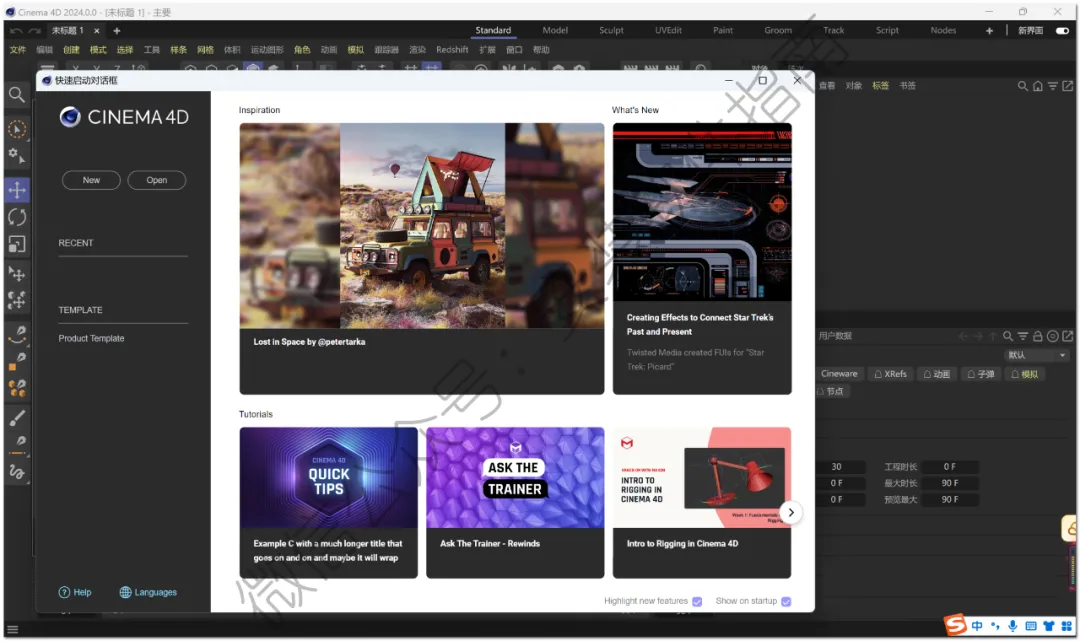Toggle 动画 project settings tab

pos(937,374)
